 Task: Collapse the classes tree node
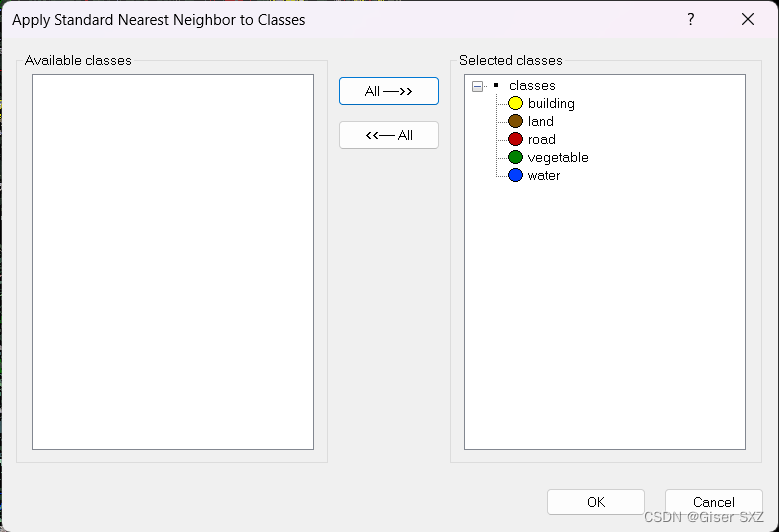click(477, 86)
